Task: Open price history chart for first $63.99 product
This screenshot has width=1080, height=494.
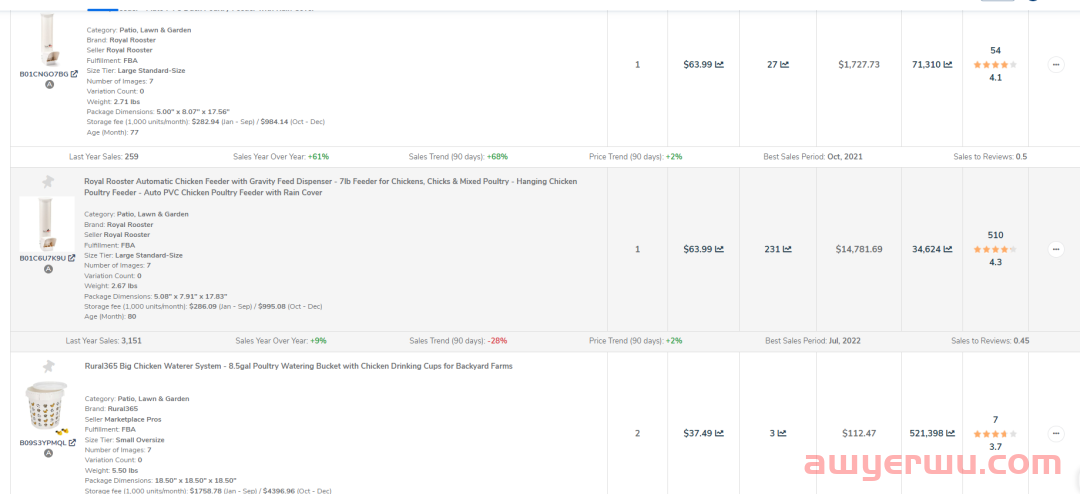Action: pos(720,65)
